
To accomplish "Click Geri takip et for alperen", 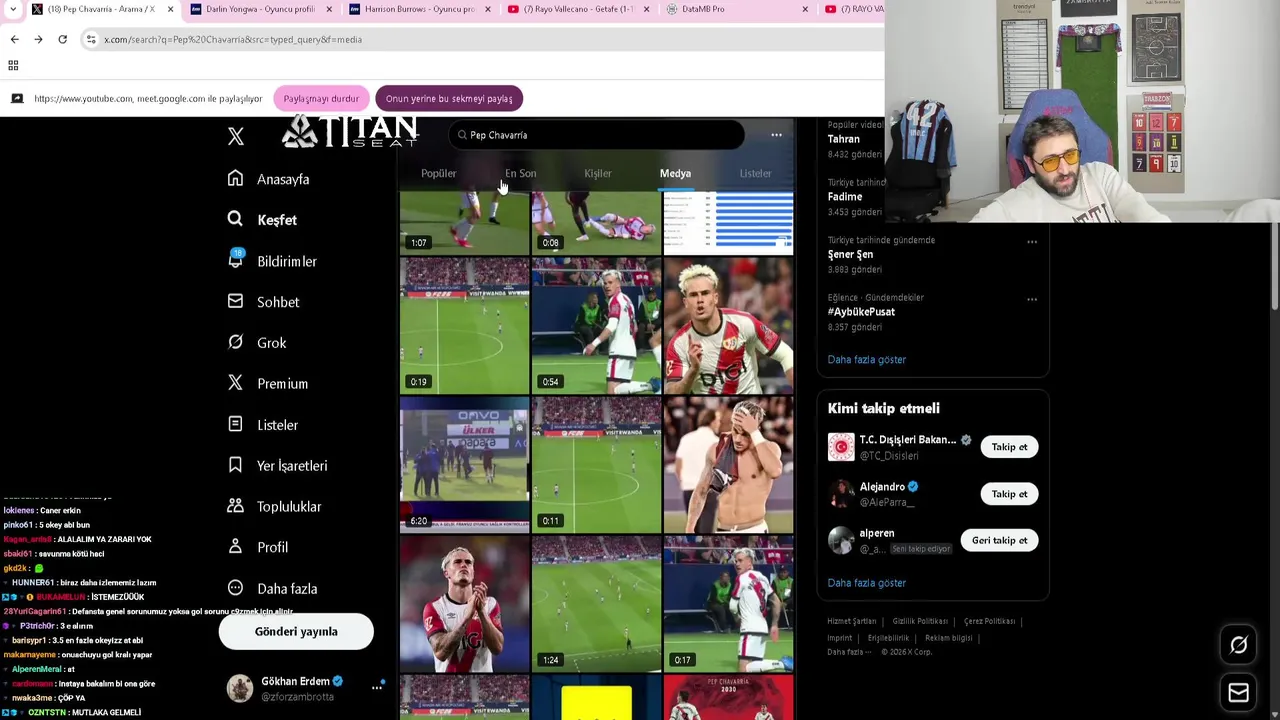I will click(x=999, y=540).
